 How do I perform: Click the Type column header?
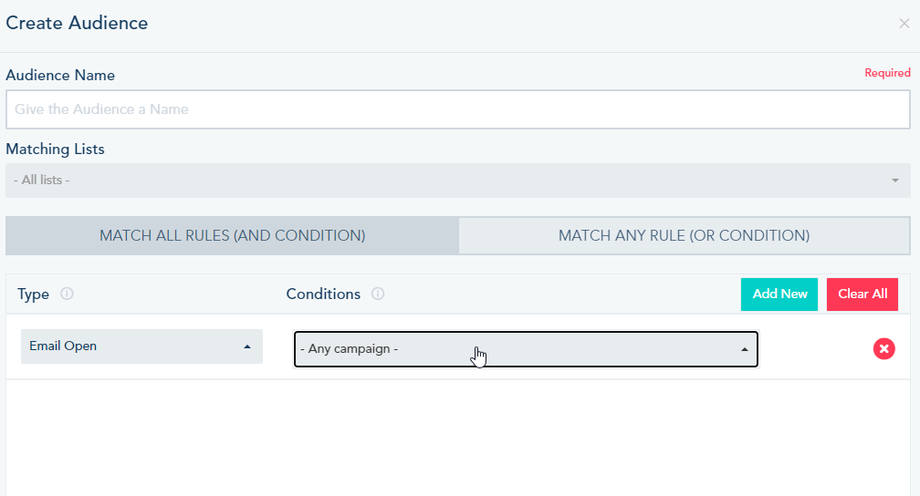pyautogui.click(x=34, y=294)
